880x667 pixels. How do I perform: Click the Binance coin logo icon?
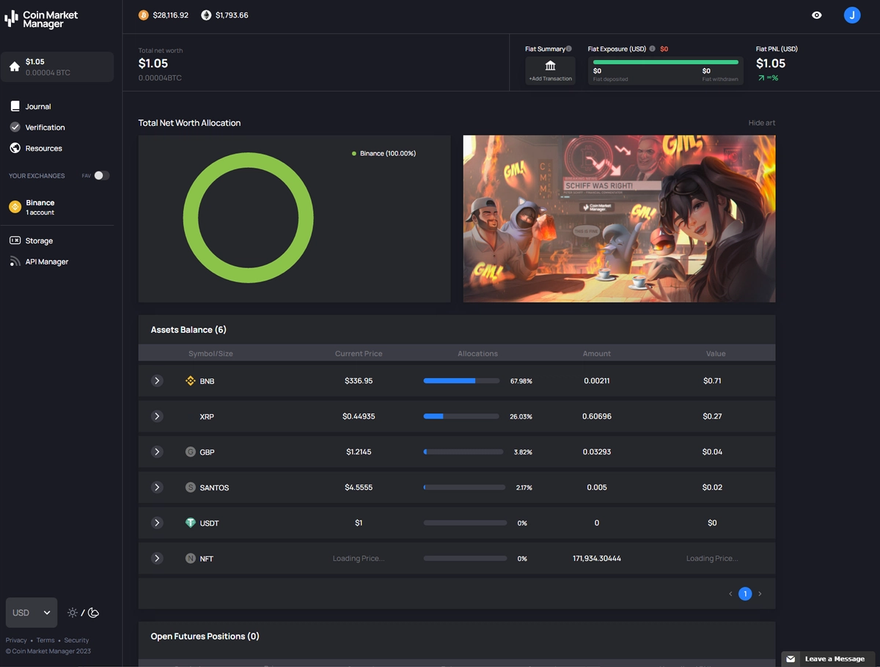[15, 207]
